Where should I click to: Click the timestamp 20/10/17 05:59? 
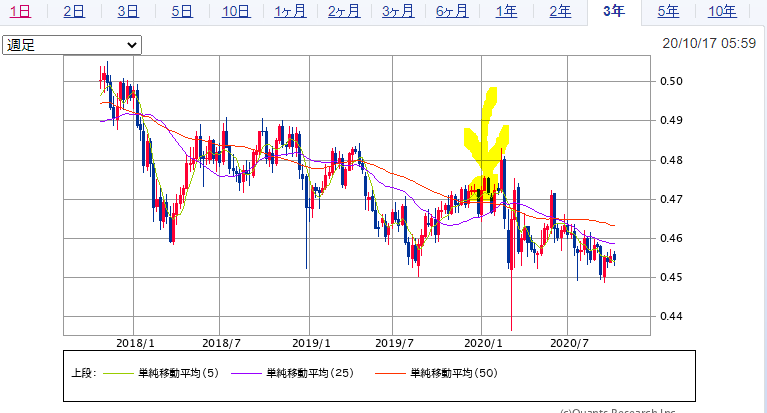709,44
